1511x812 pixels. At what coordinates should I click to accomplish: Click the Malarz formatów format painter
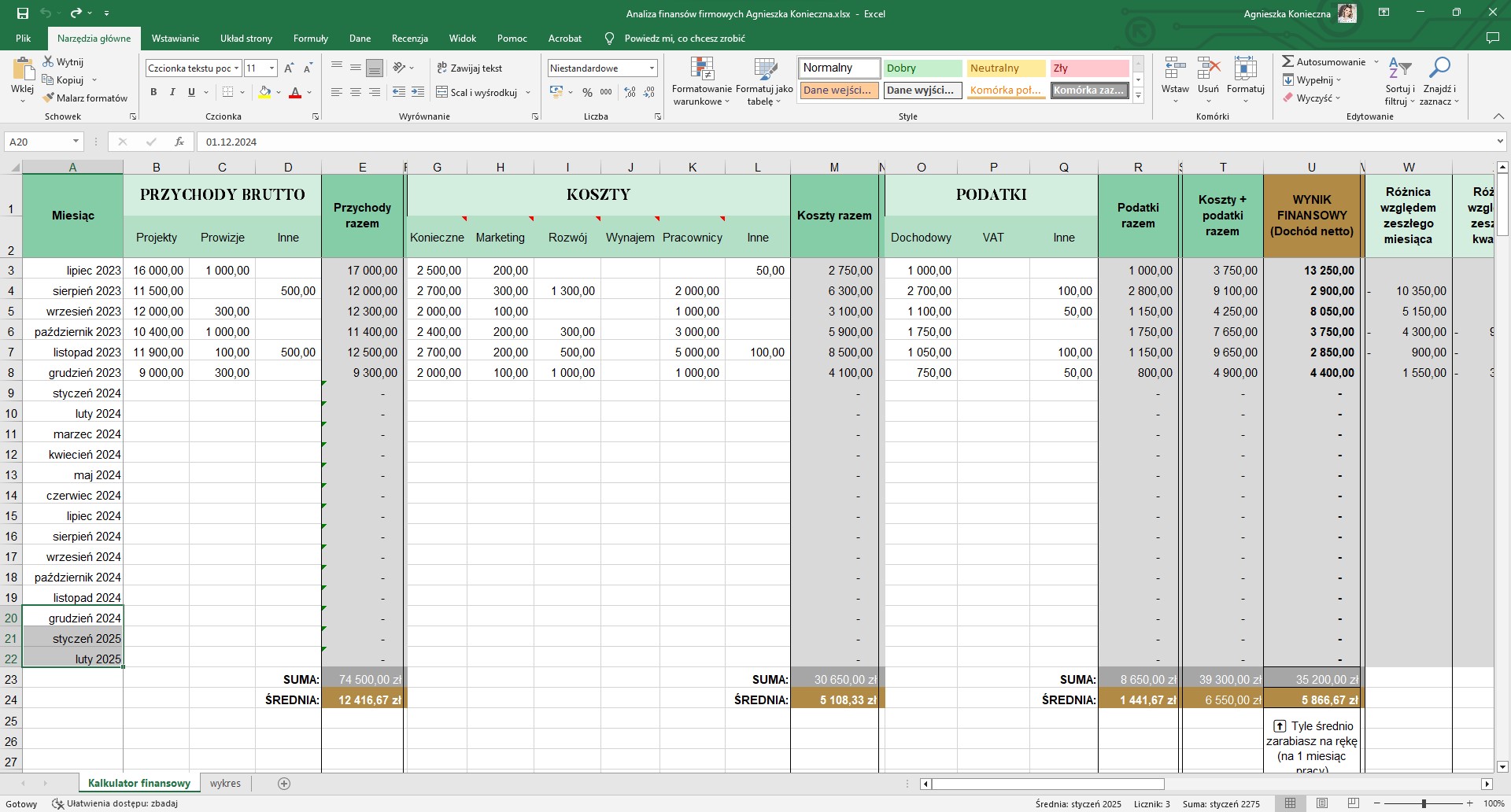coord(85,98)
